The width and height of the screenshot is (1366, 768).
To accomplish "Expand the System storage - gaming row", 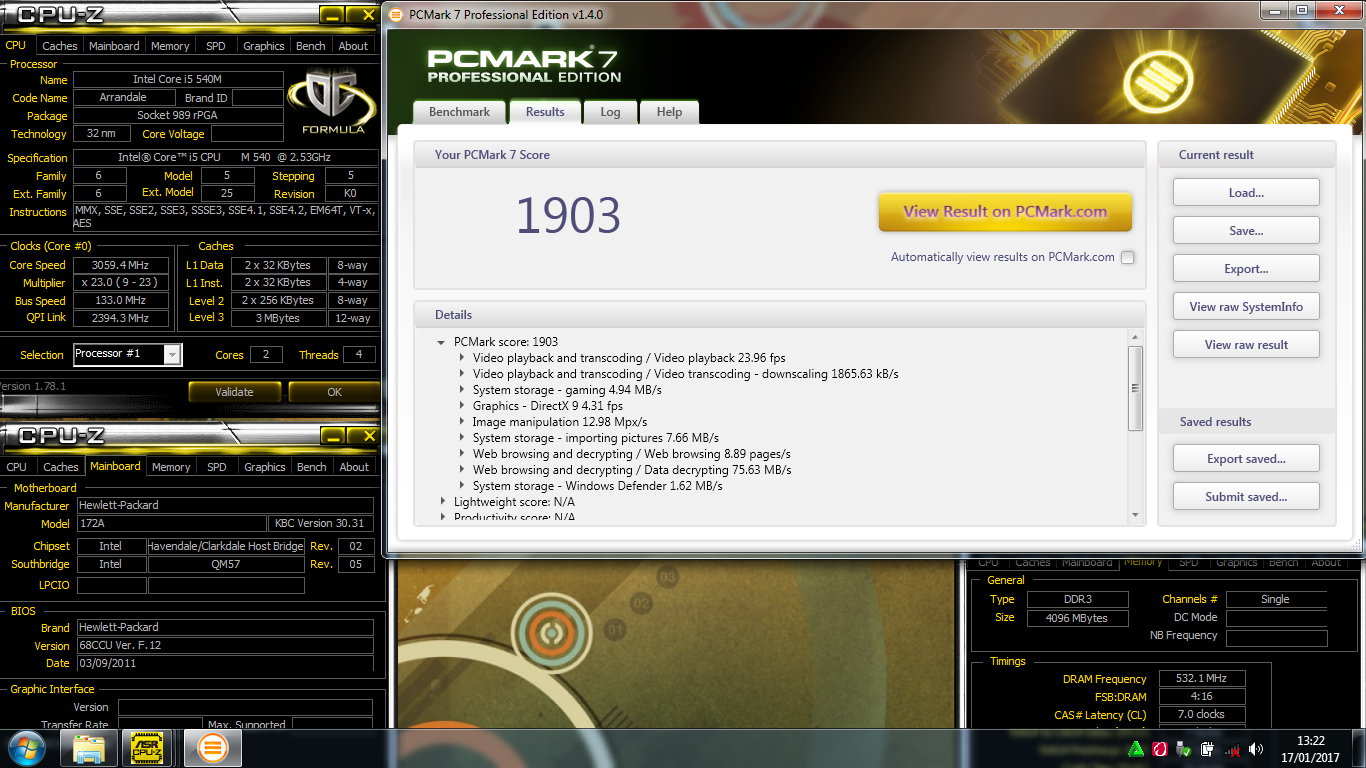I will 461,390.
